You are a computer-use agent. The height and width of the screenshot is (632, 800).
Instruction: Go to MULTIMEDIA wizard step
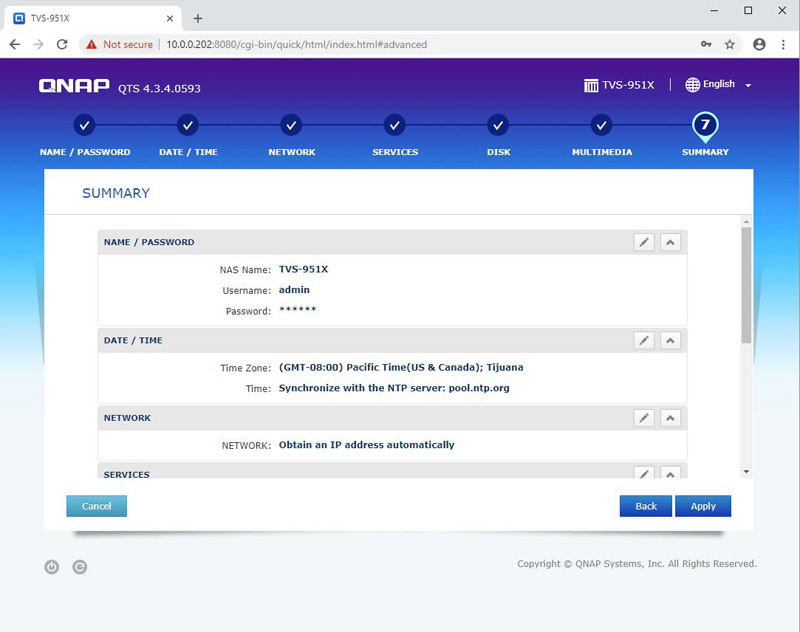[x=602, y=125]
